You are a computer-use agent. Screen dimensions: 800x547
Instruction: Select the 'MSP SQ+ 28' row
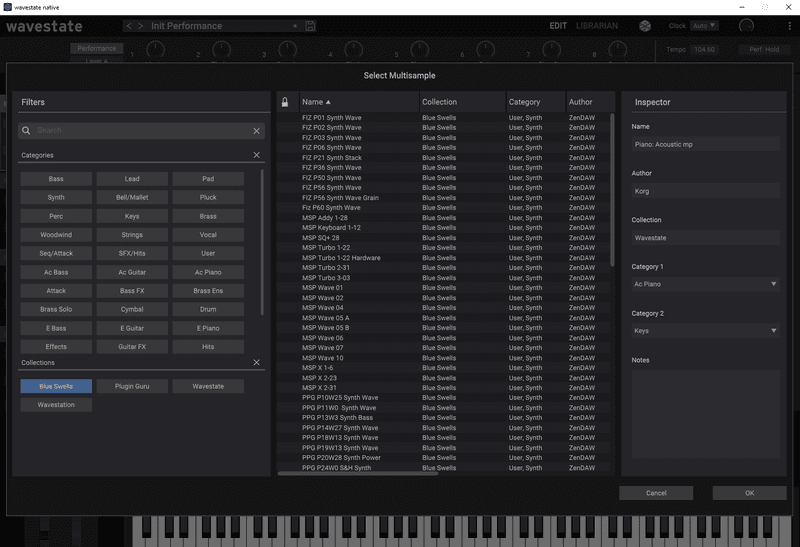click(x=443, y=238)
